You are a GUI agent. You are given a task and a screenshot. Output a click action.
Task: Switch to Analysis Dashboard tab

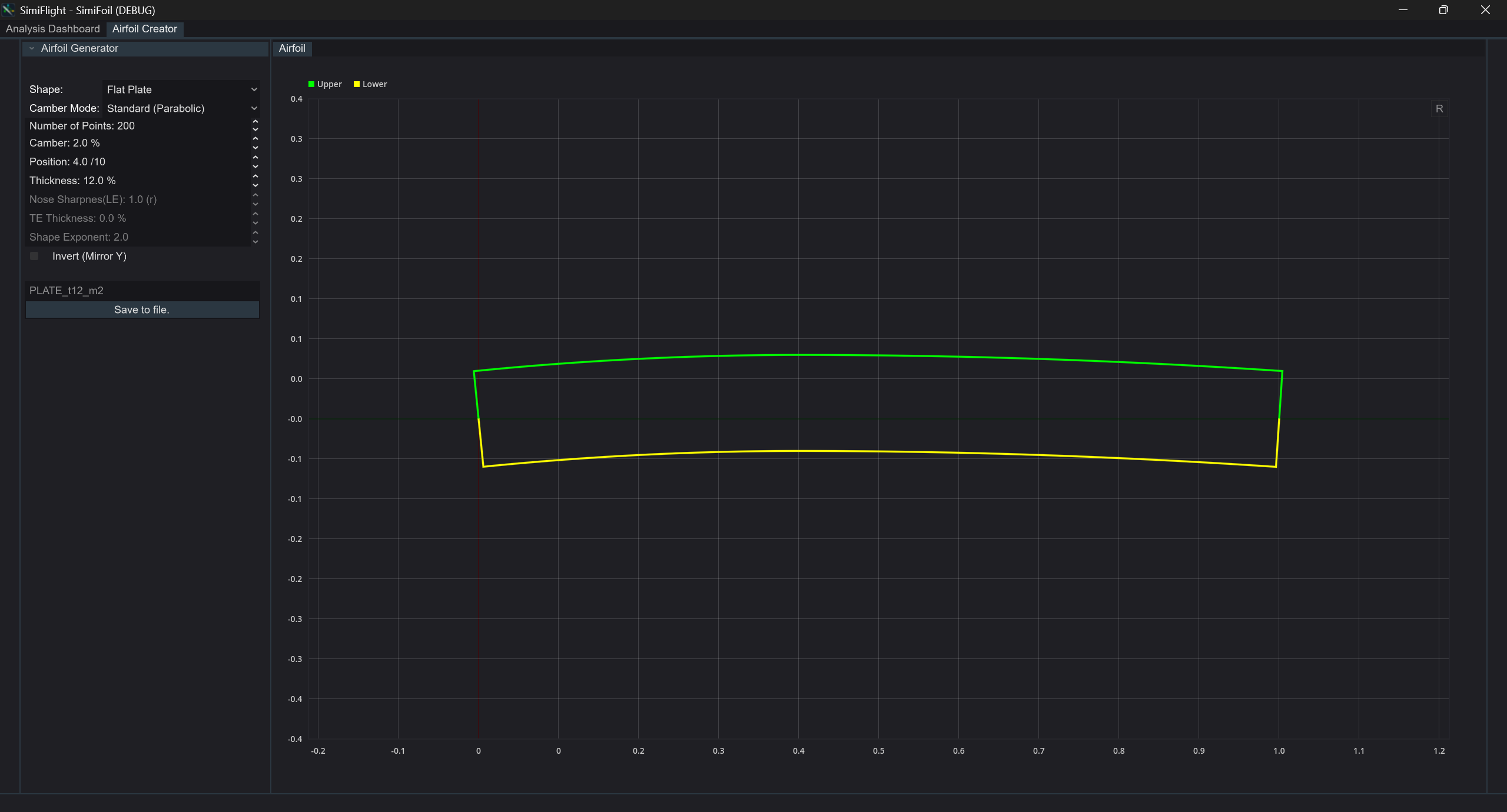coord(53,29)
